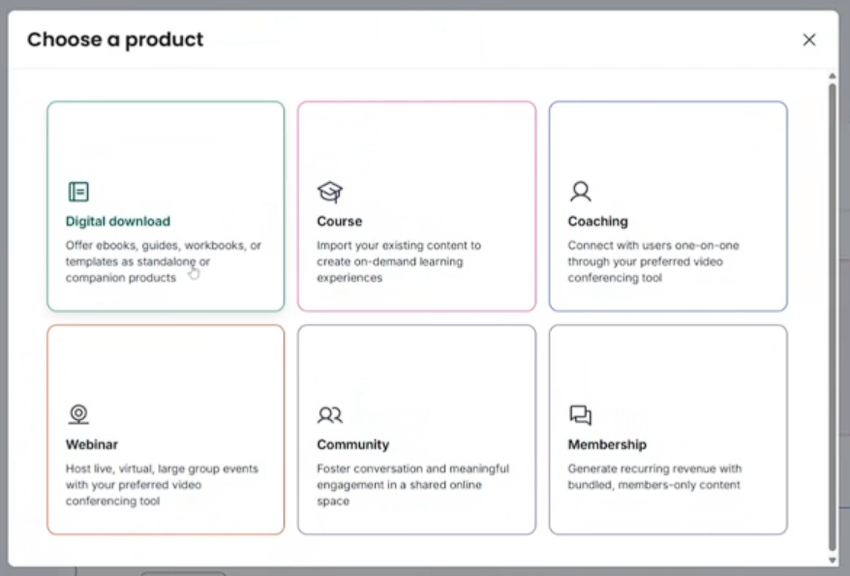Click the Membership chat bubbles icon
Screen dimensions: 850x576
[x=581, y=415]
